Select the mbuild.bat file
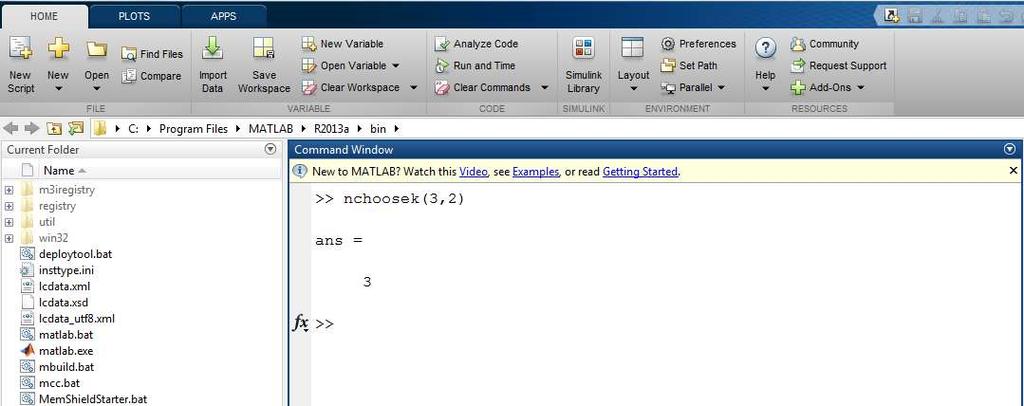This screenshot has width=1024, height=406. (66, 367)
